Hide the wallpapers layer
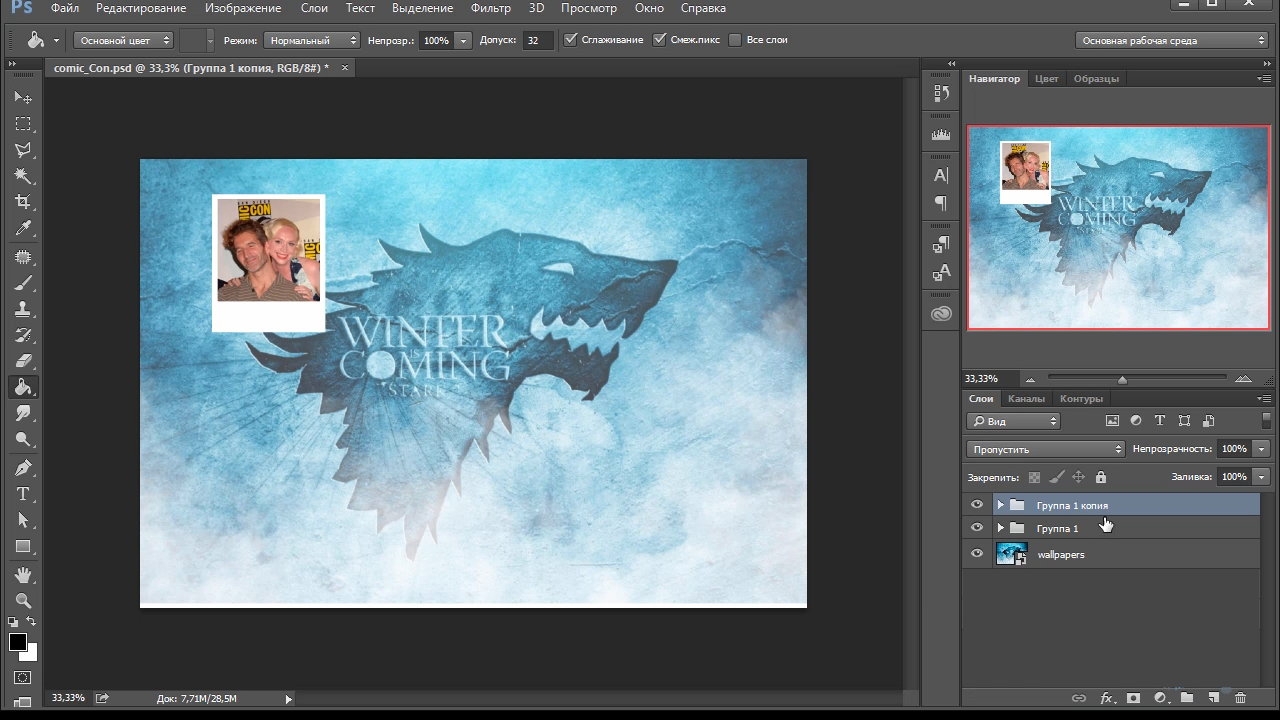 (x=977, y=554)
